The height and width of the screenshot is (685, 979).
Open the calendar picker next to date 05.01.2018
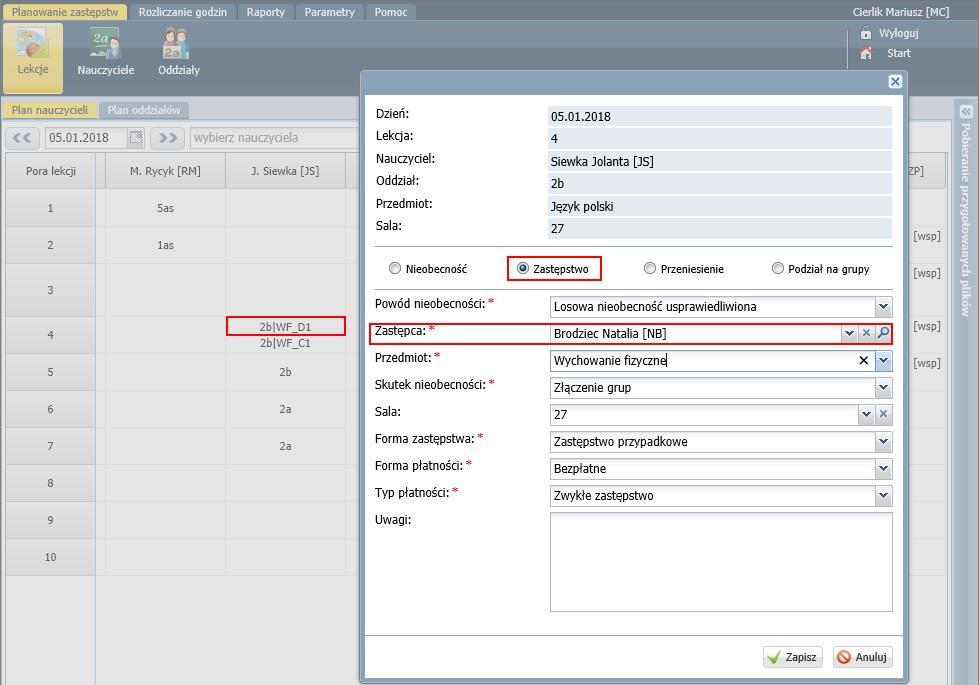pos(135,137)
